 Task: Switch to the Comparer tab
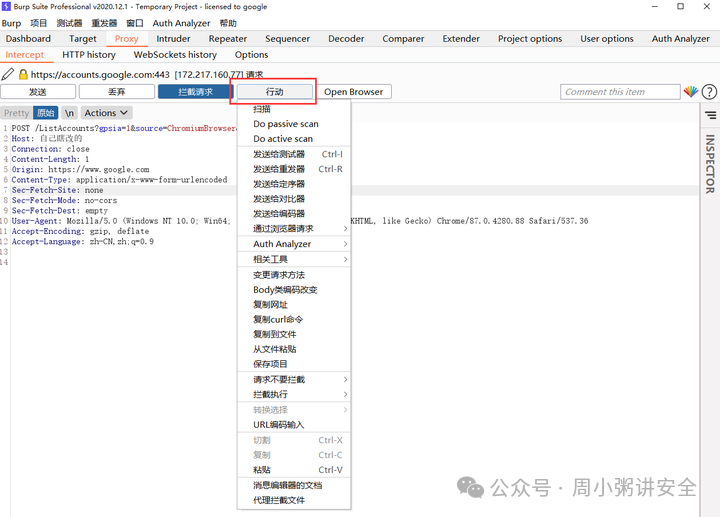pos(403,39)
